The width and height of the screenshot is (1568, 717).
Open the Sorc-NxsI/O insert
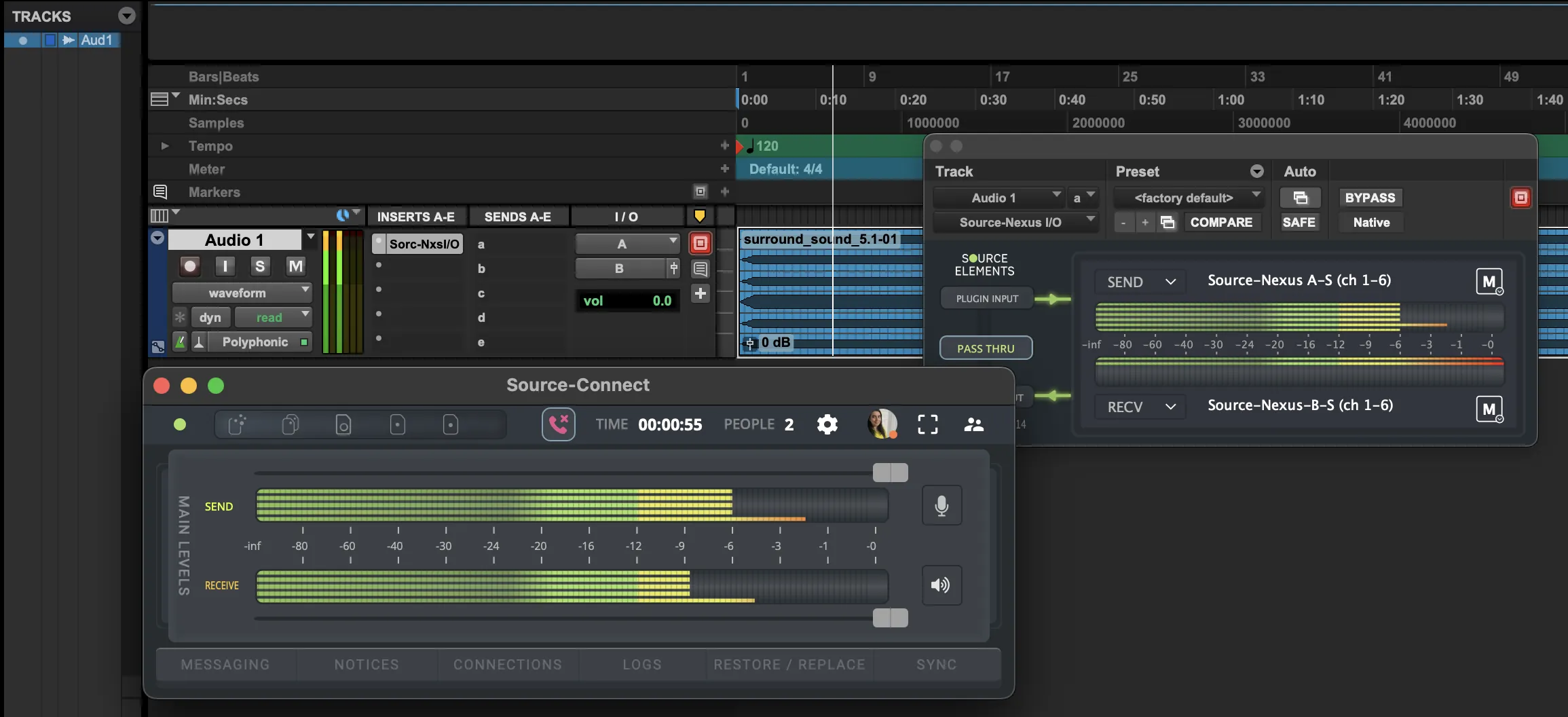tap(424, 244)
